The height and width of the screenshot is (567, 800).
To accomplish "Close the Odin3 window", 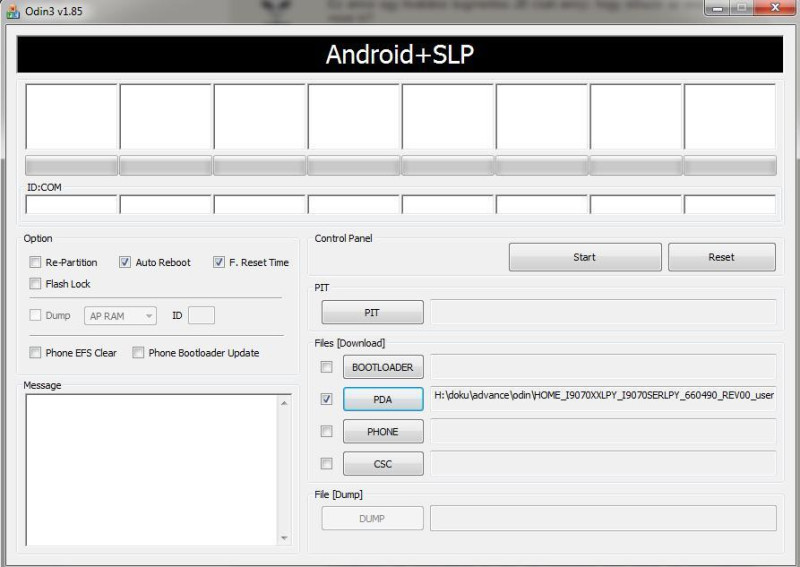I will click(x=775, y=8).
